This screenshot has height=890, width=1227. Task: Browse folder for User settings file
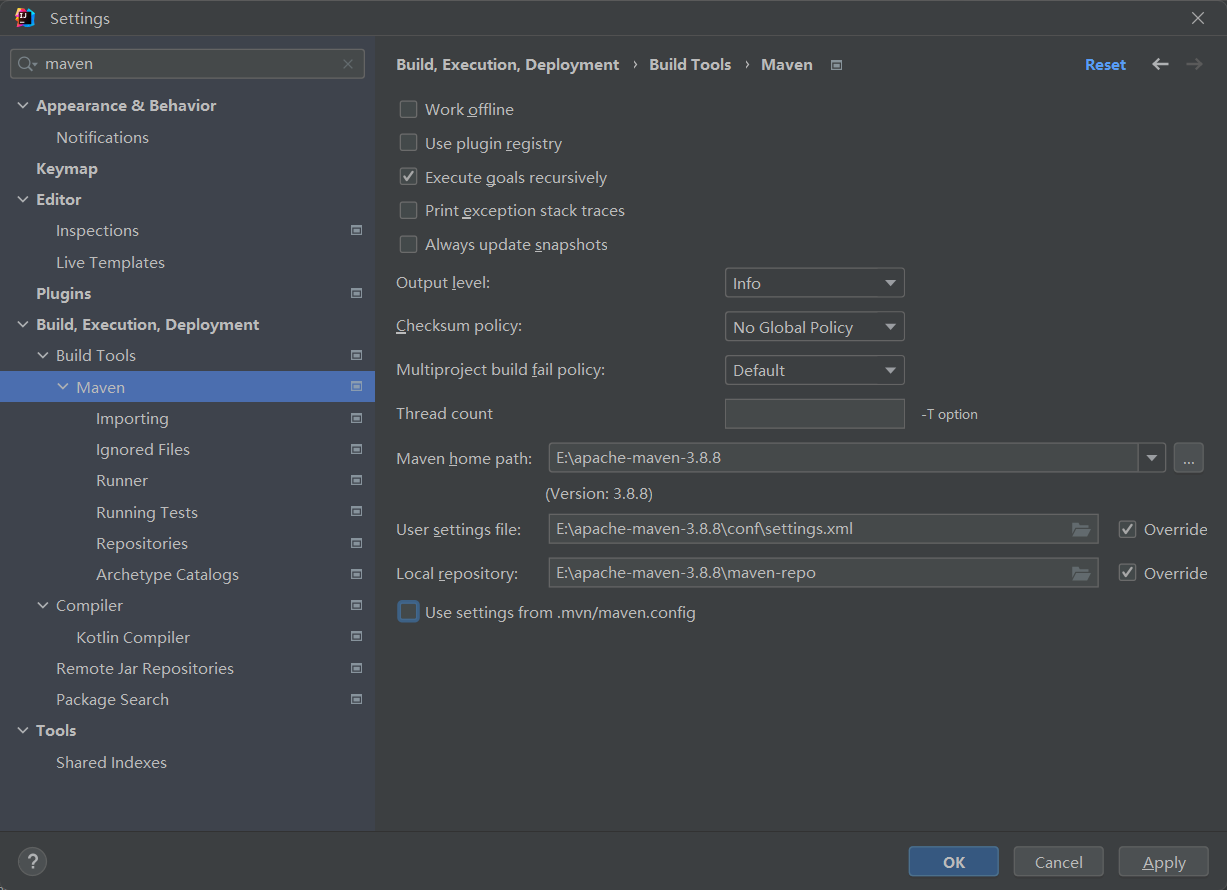point(1081,529)
